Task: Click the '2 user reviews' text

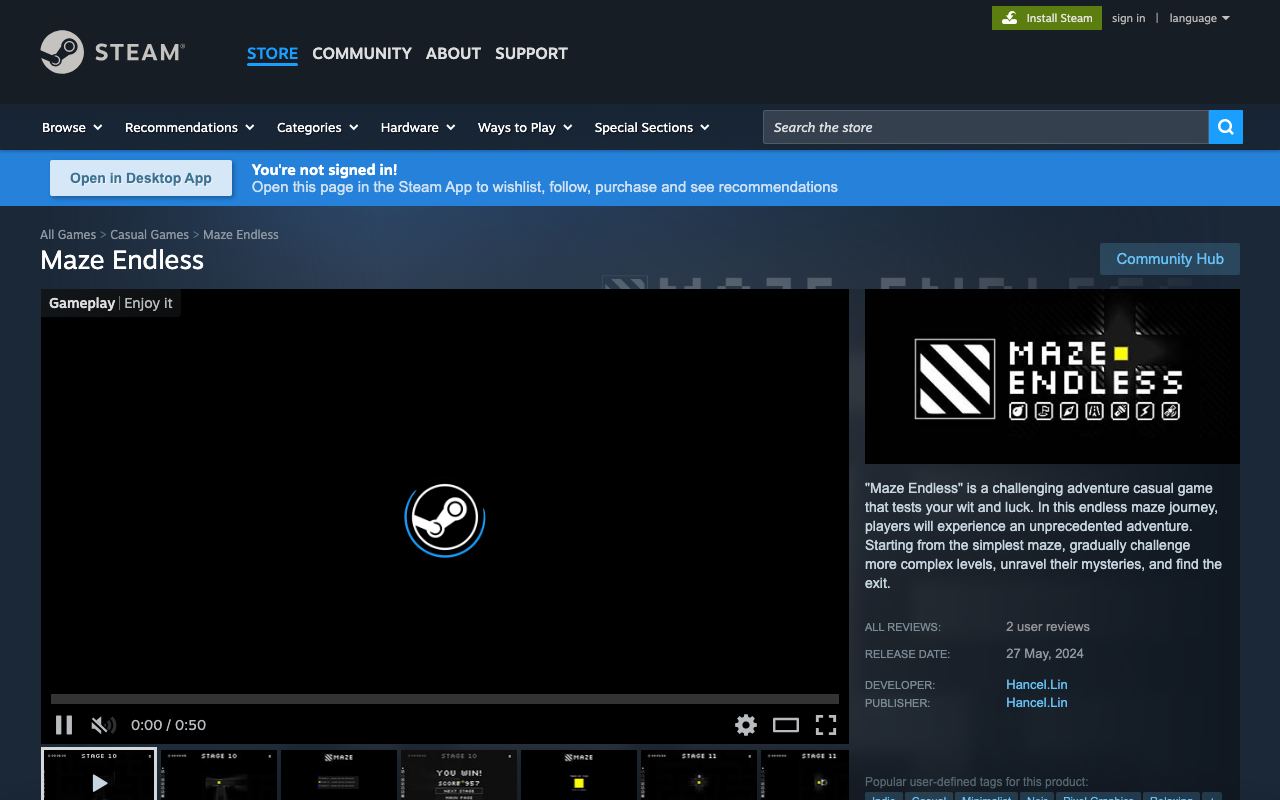Action: pos(1048,627)
